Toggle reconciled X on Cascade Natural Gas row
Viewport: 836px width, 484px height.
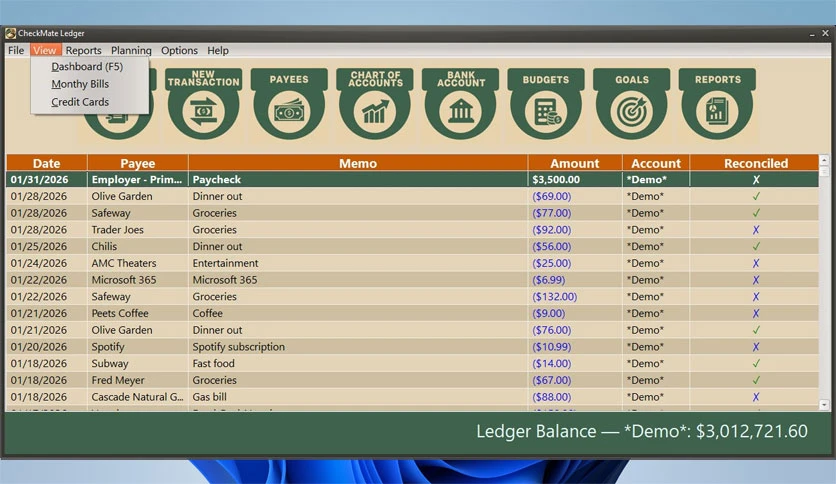(x=756, y=397)
